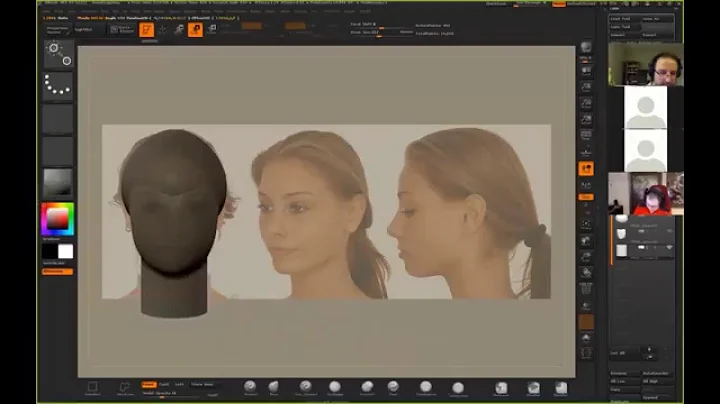Click the AutoReorder button
The width and height of the screenshot is (720, 404).
658,374
